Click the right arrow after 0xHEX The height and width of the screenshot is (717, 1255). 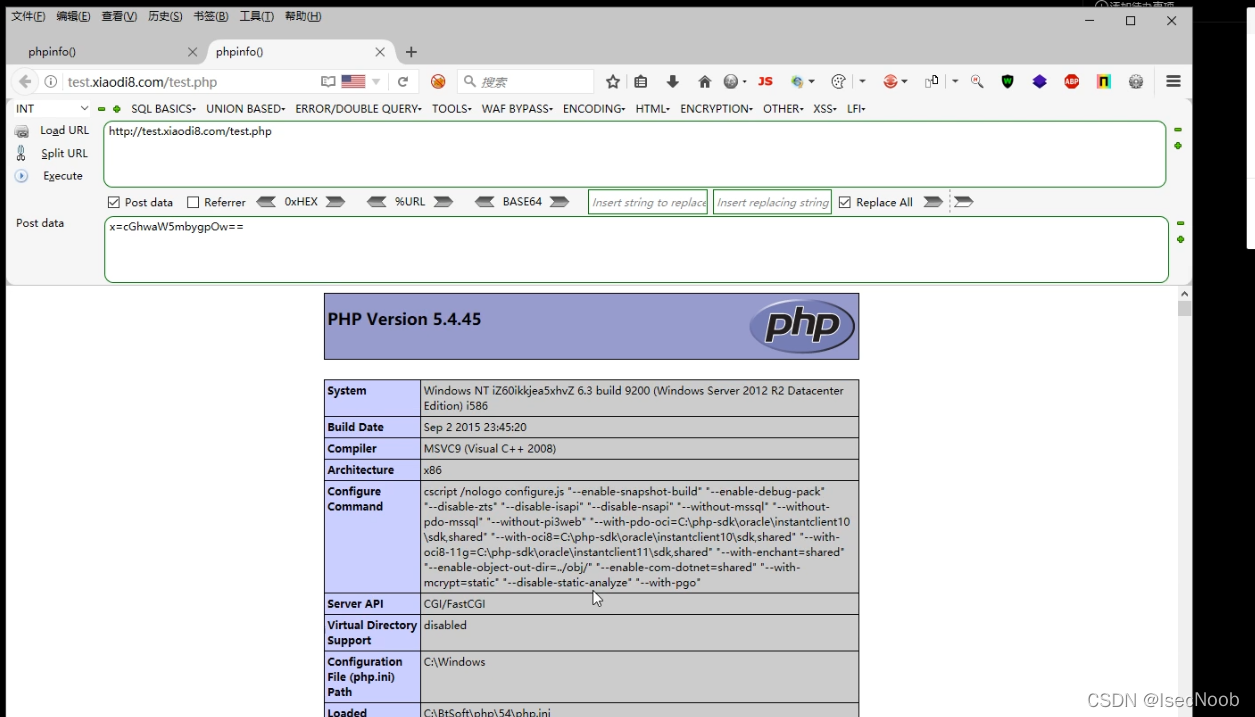(336, 202)
